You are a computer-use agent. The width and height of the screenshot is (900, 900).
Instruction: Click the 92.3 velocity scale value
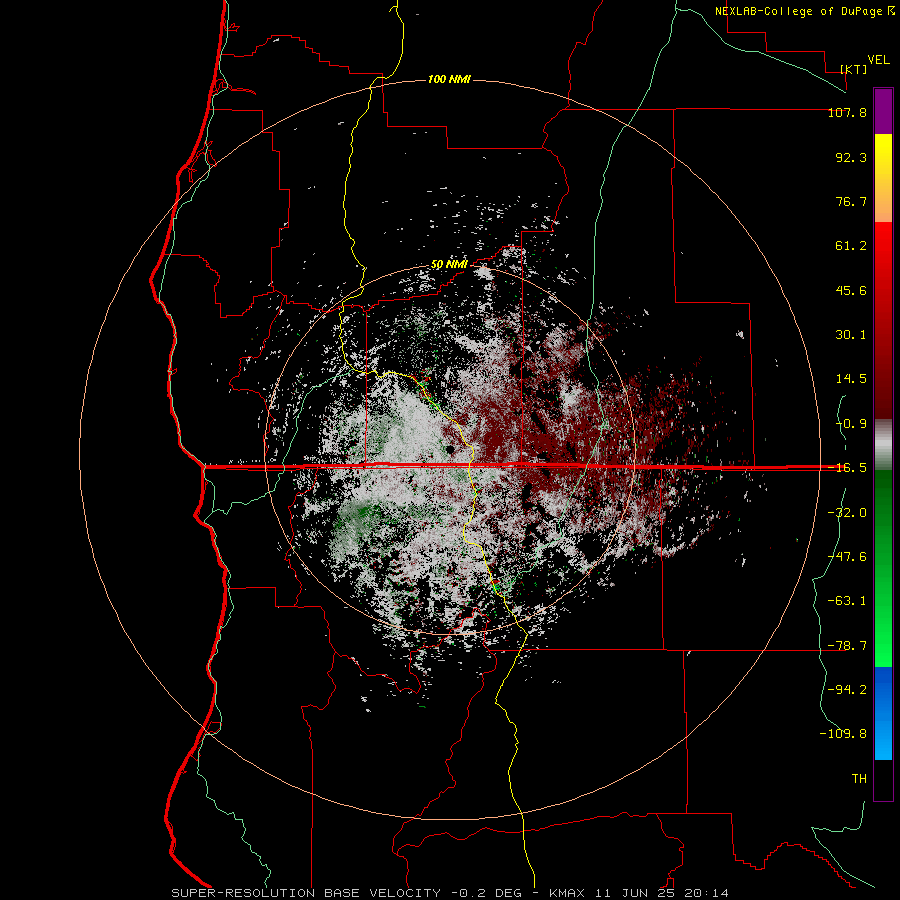click(851, 157)
